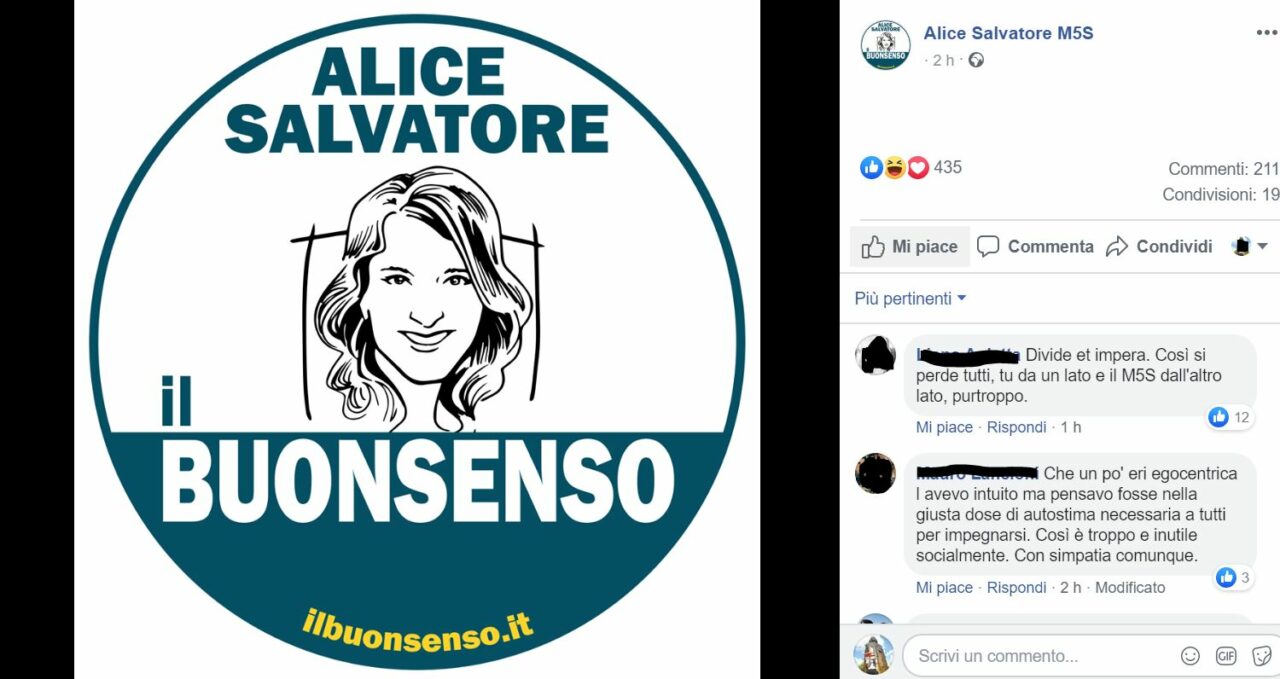Open the Più pertinenti comment sorting dropdown
The width and height of the screenshot is (1280, 679).
pyautogui.click(x=910, y=298)
